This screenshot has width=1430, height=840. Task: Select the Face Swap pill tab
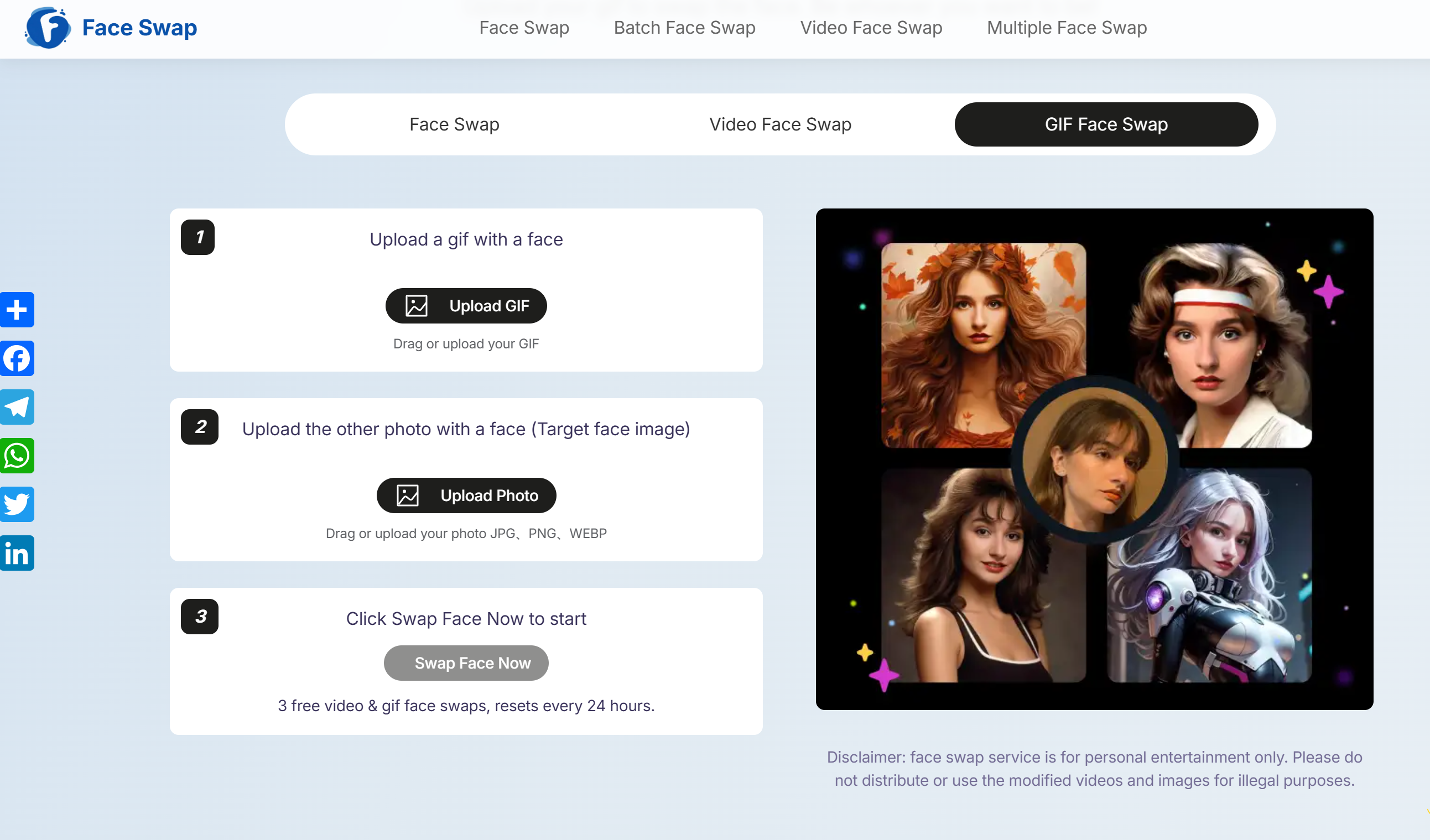point(454,124)
